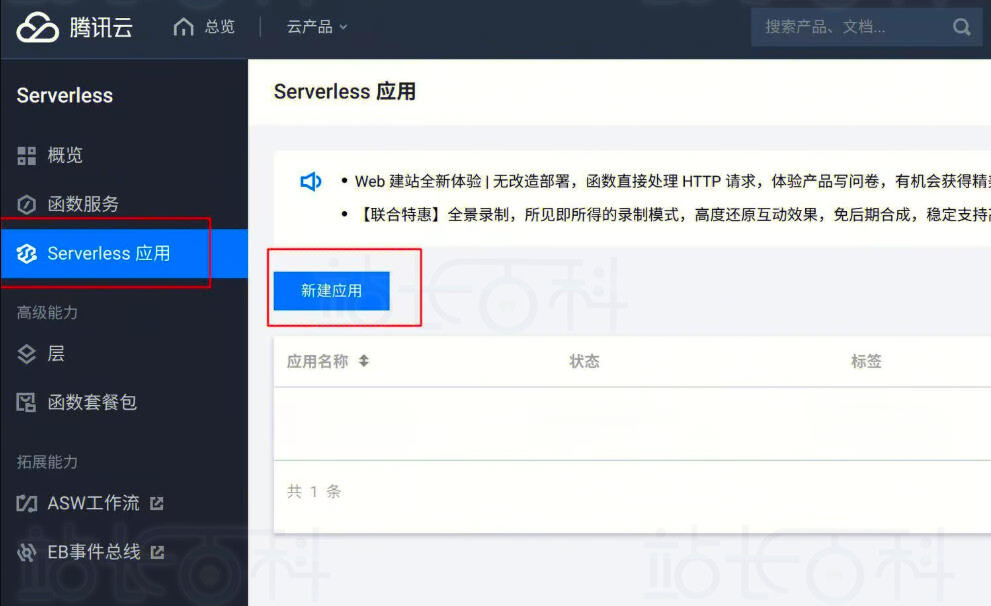991x606 pixels.
Task: Click the Serverless sidebar heading
Action: click(64, 95)
